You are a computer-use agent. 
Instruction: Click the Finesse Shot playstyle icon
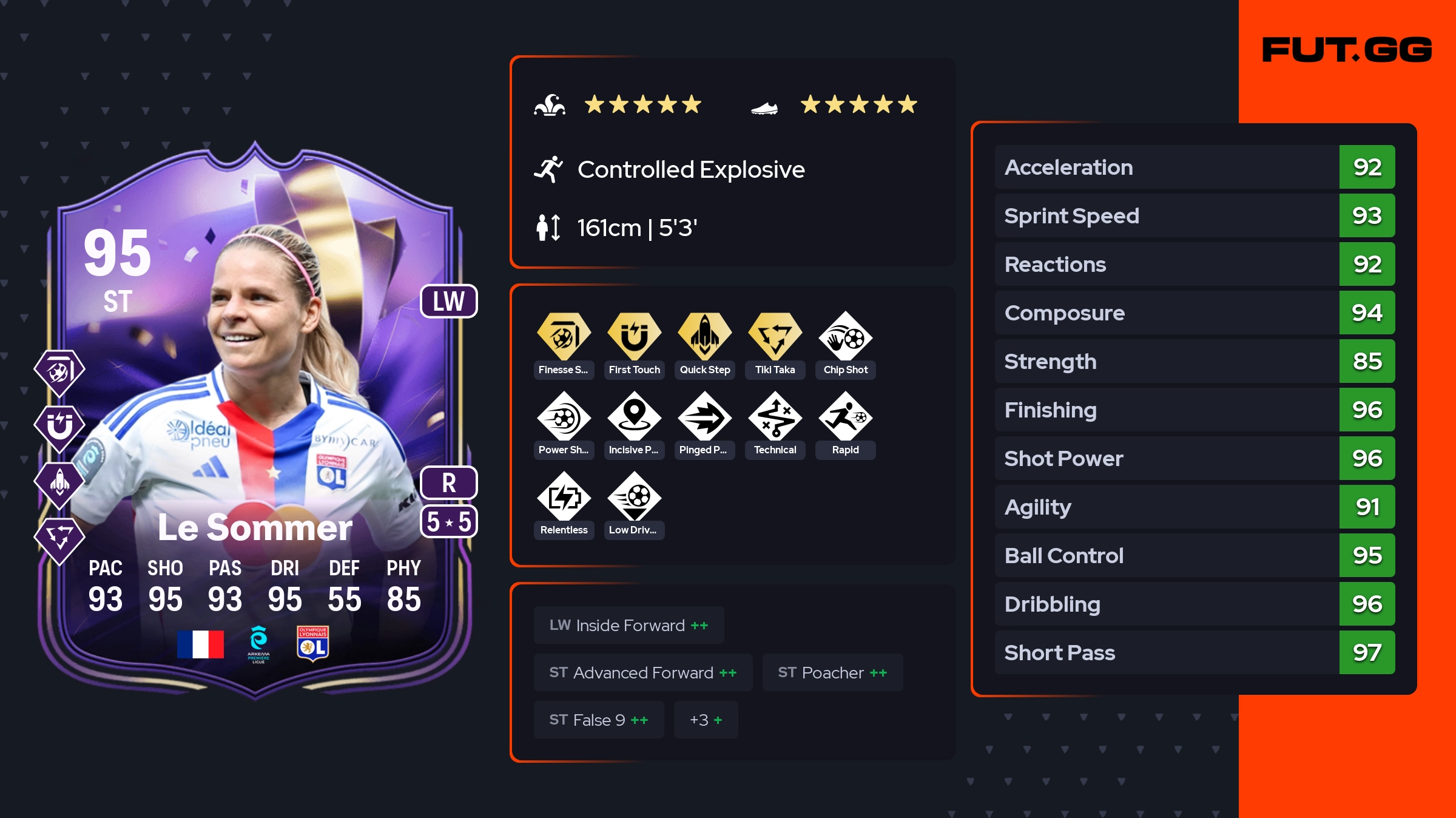[564, 336]
